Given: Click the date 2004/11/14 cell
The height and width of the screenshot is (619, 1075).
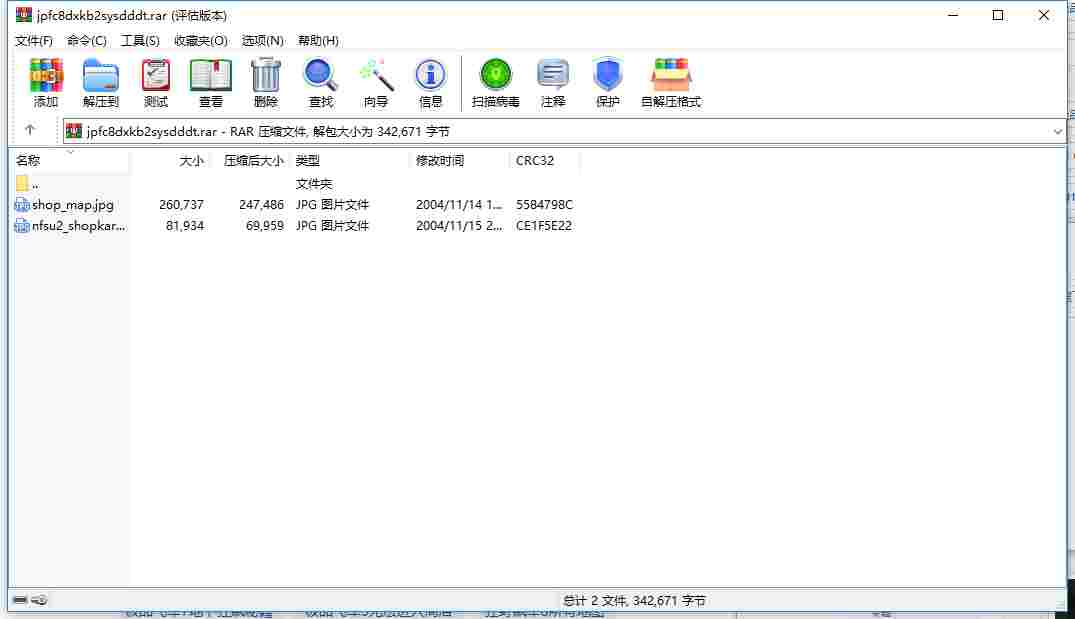Looking at the screenshot, I should click(x=459, y=205).
